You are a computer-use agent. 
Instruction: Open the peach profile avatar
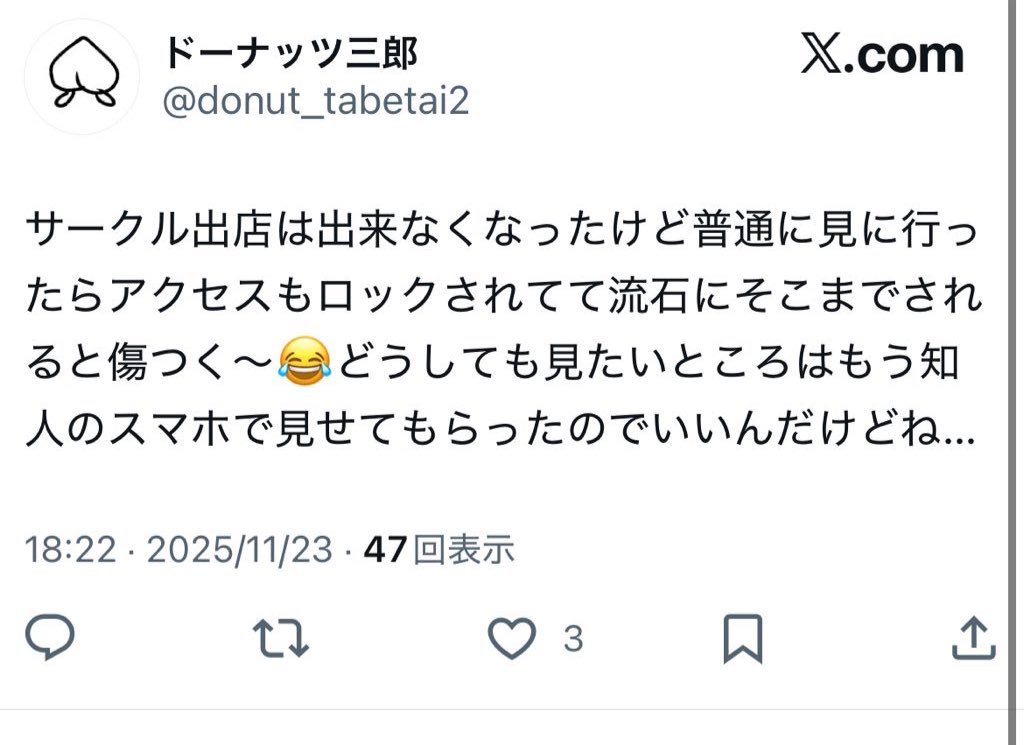tap(82, 76)
